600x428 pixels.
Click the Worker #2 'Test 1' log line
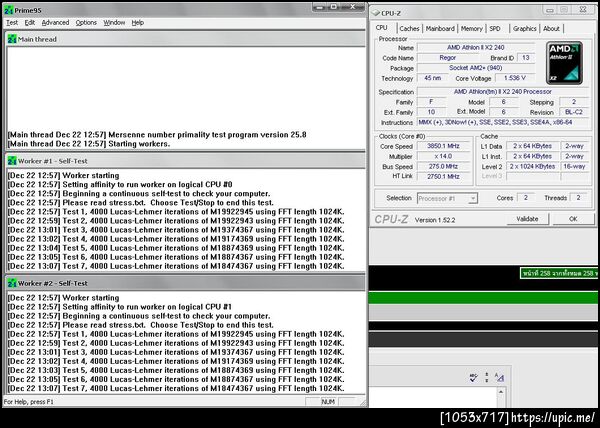point(176,334)
